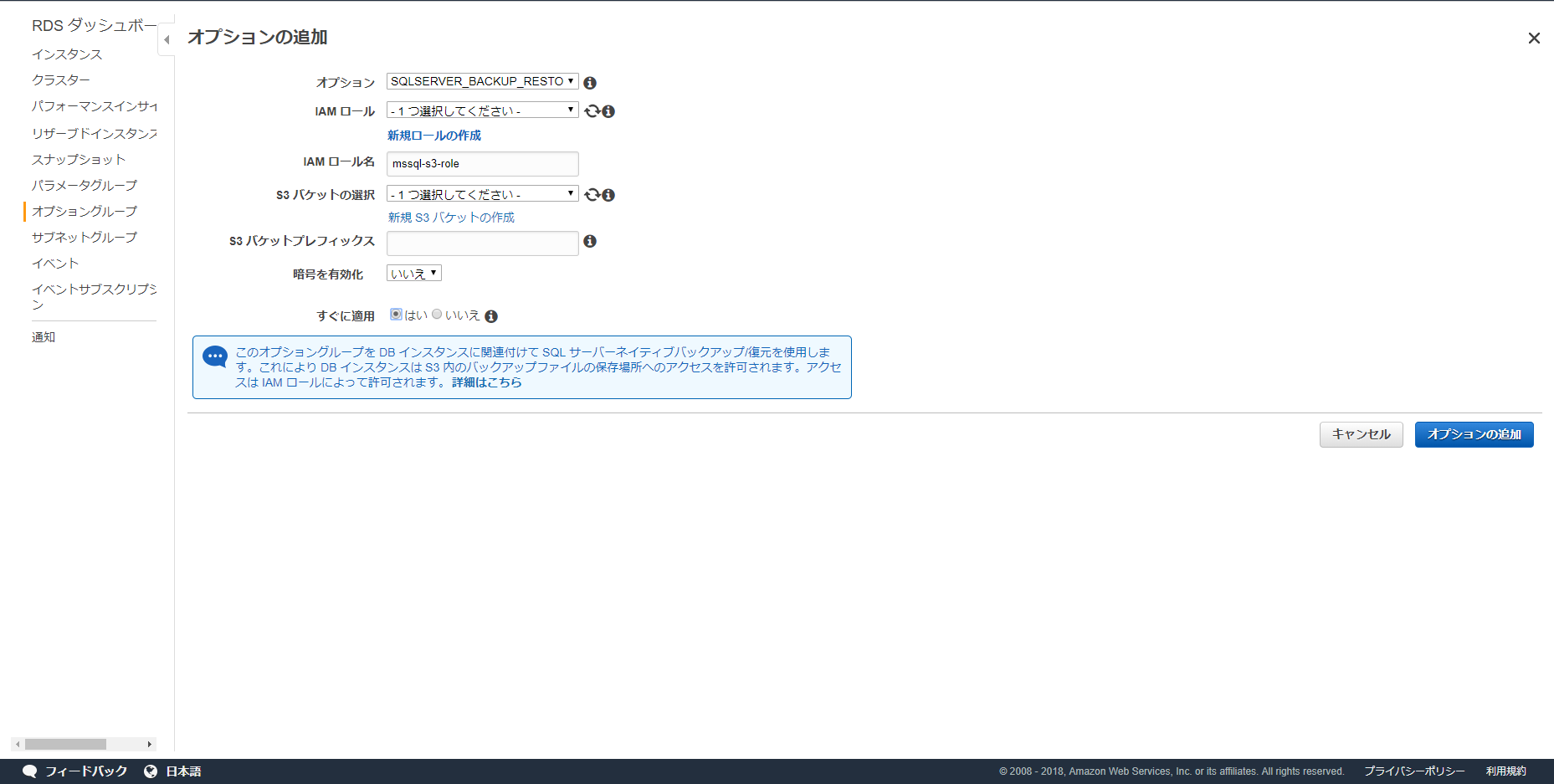This screenshot has width=1554, height=784.
Task: Open info tooltip beside IAM ロール dropdown
Action: 608,110
